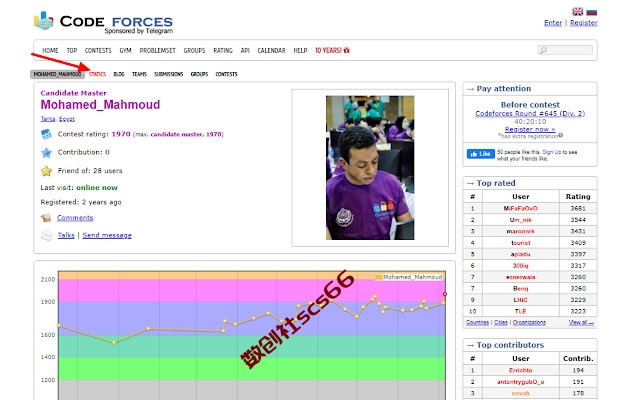Open the HOME menu item

pos(50,51)
